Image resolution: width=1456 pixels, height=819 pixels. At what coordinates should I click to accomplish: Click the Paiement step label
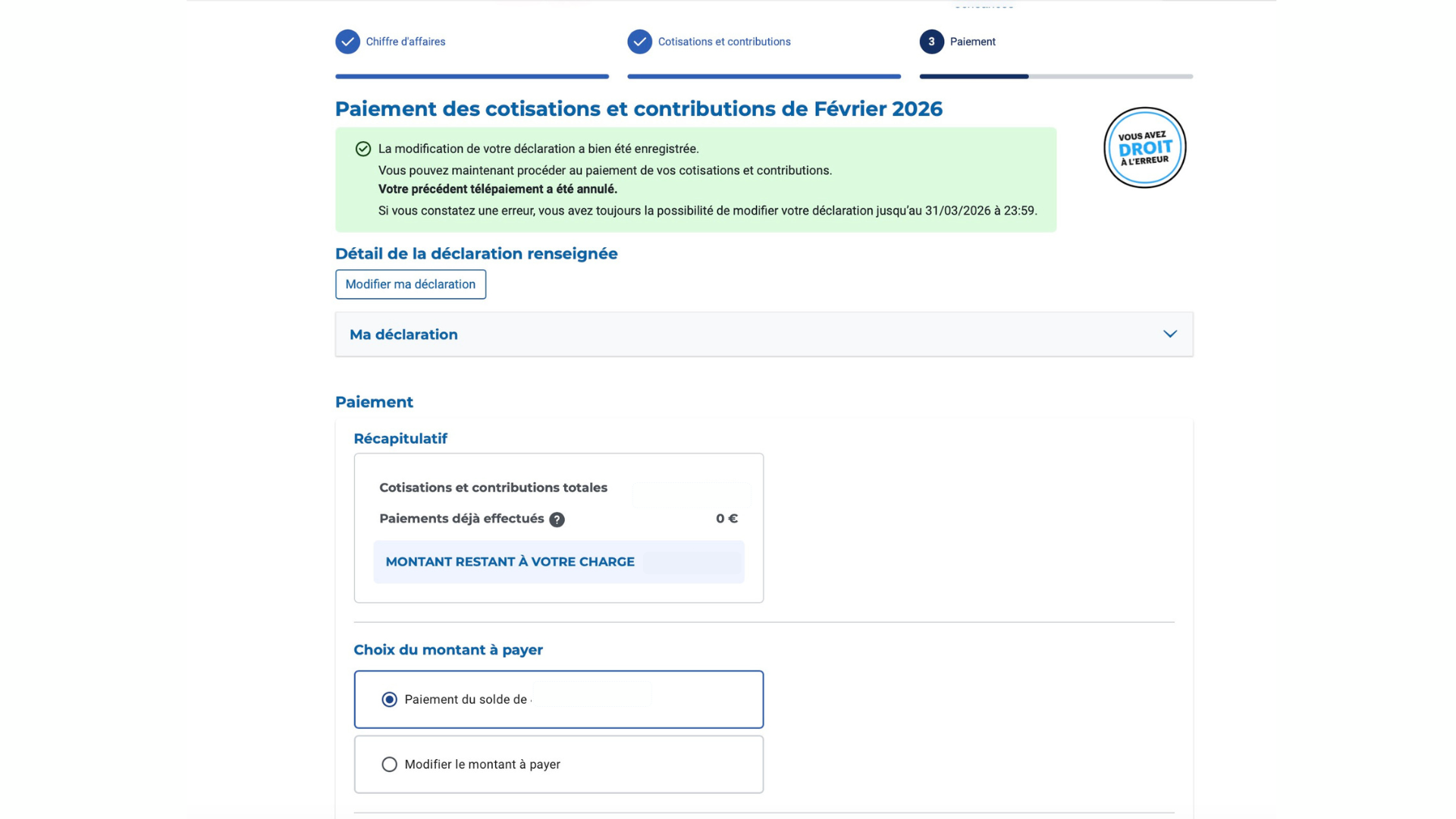click(973, 42)
